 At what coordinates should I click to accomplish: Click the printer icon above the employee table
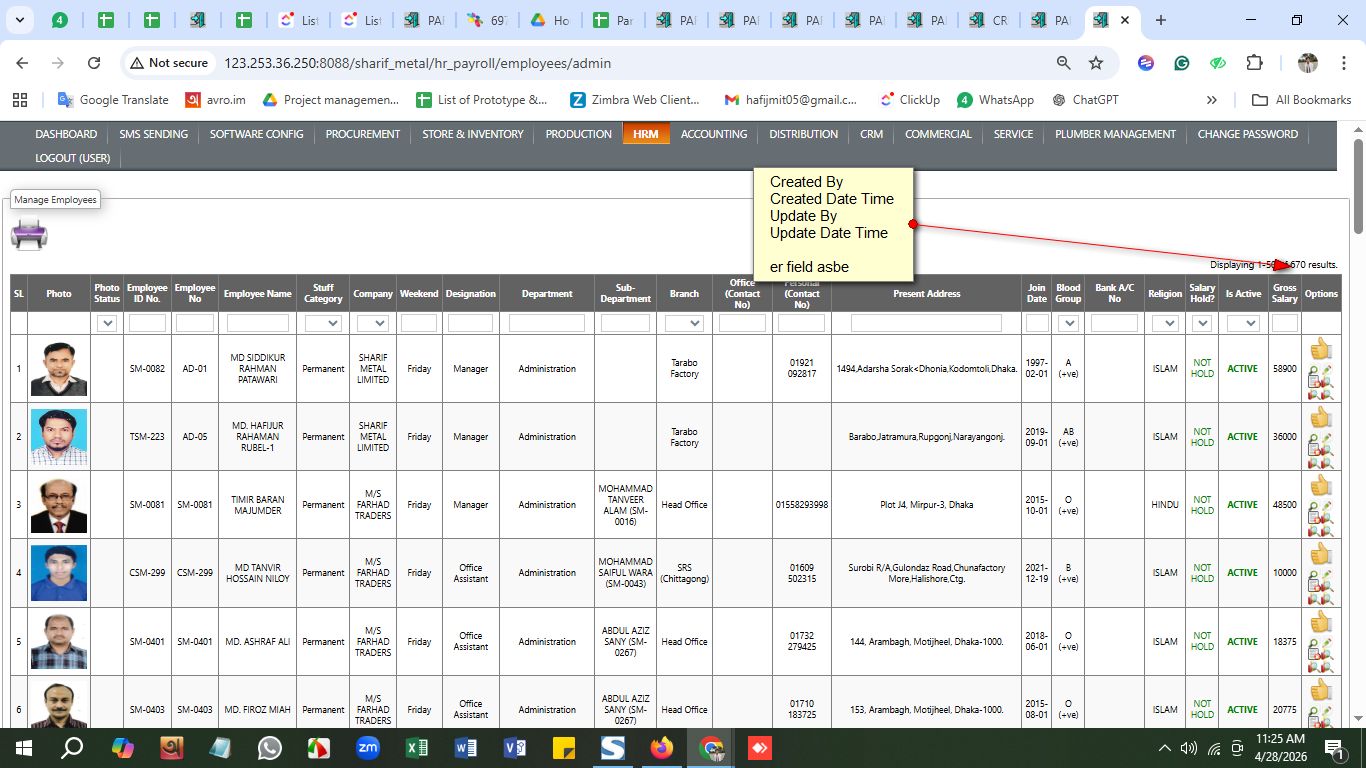pyautogui.click(x=29, y=234)
